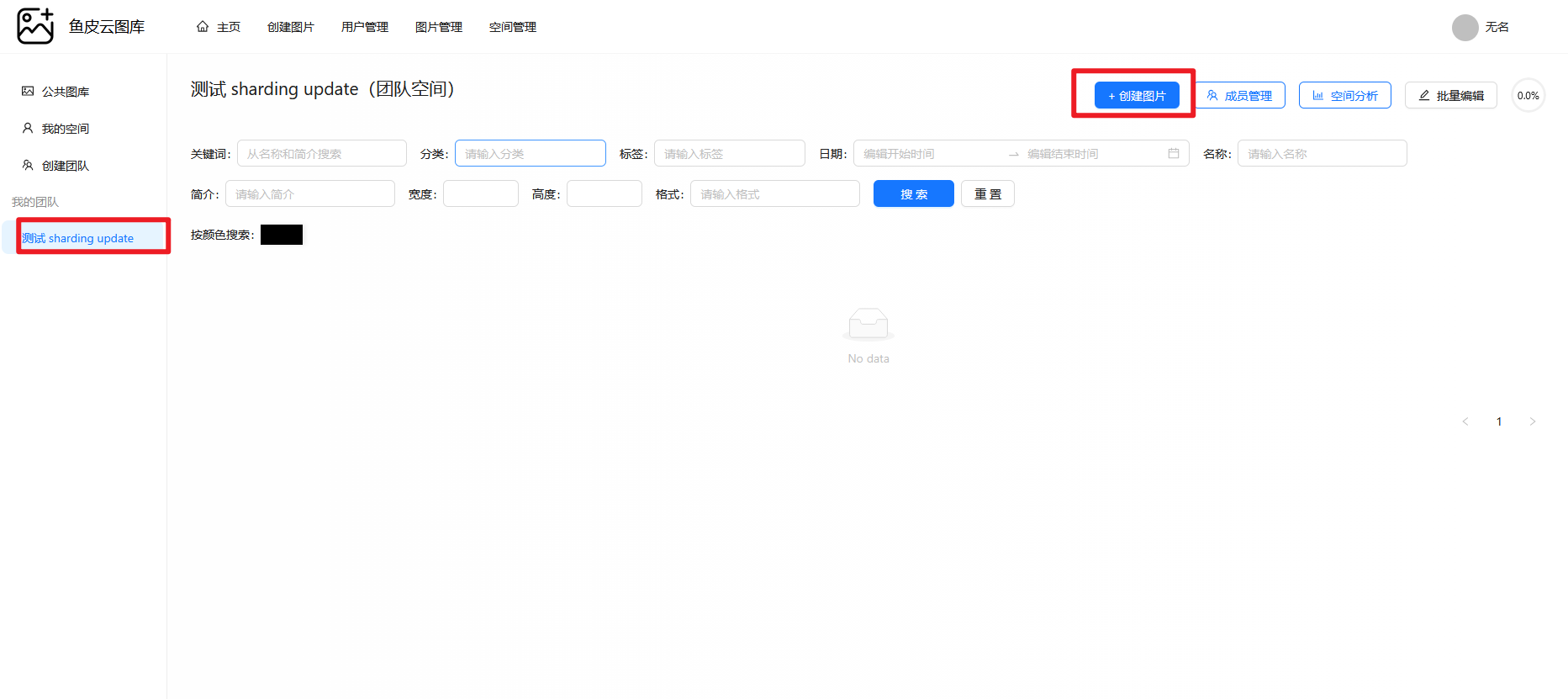Open the 创建图片 top menu item

pyautogui.click(x=291, y=27)
